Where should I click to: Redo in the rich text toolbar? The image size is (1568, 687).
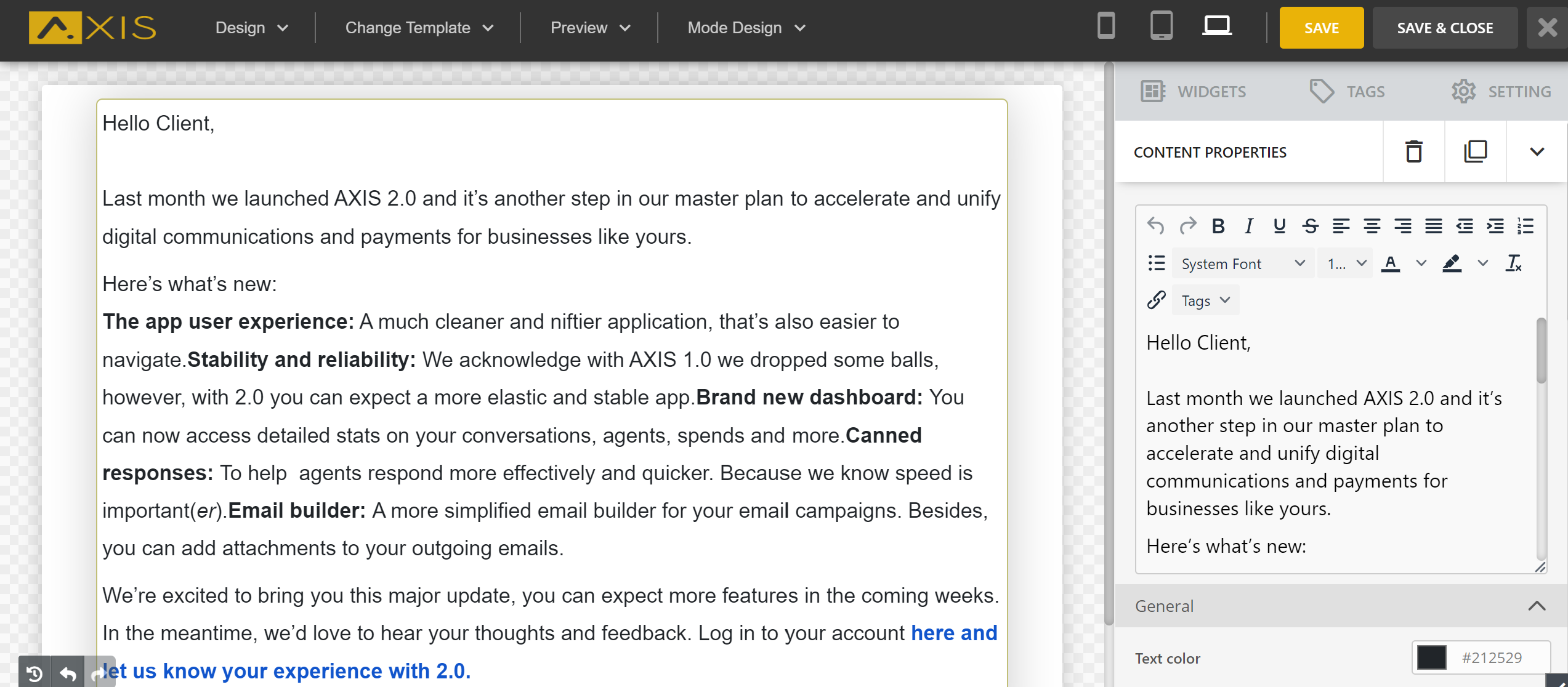click(1187, 226)
